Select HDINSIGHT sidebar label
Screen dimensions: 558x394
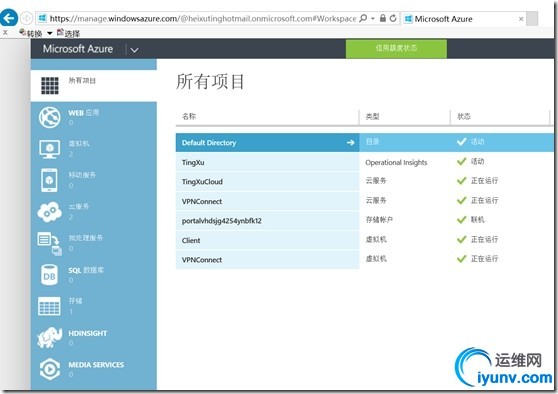[x=88, y=333]
